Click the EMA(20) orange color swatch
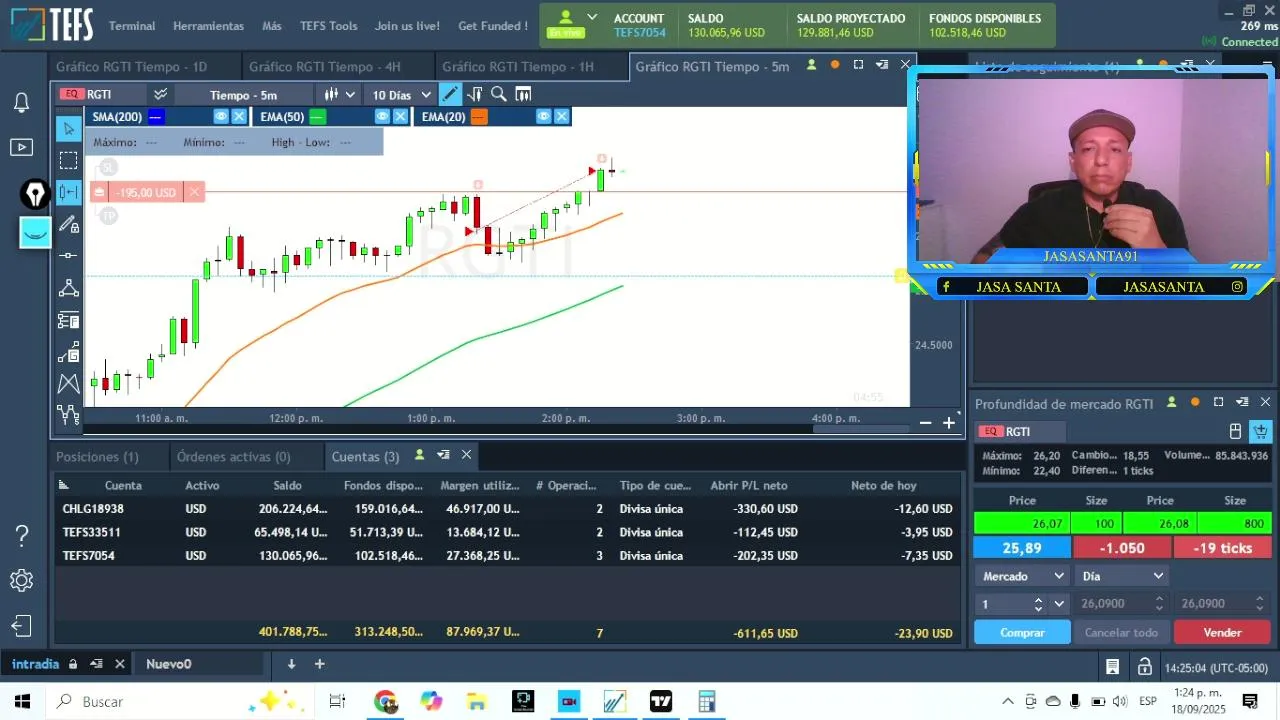The height and width of the screenshot is (720, 1280). 479,116
